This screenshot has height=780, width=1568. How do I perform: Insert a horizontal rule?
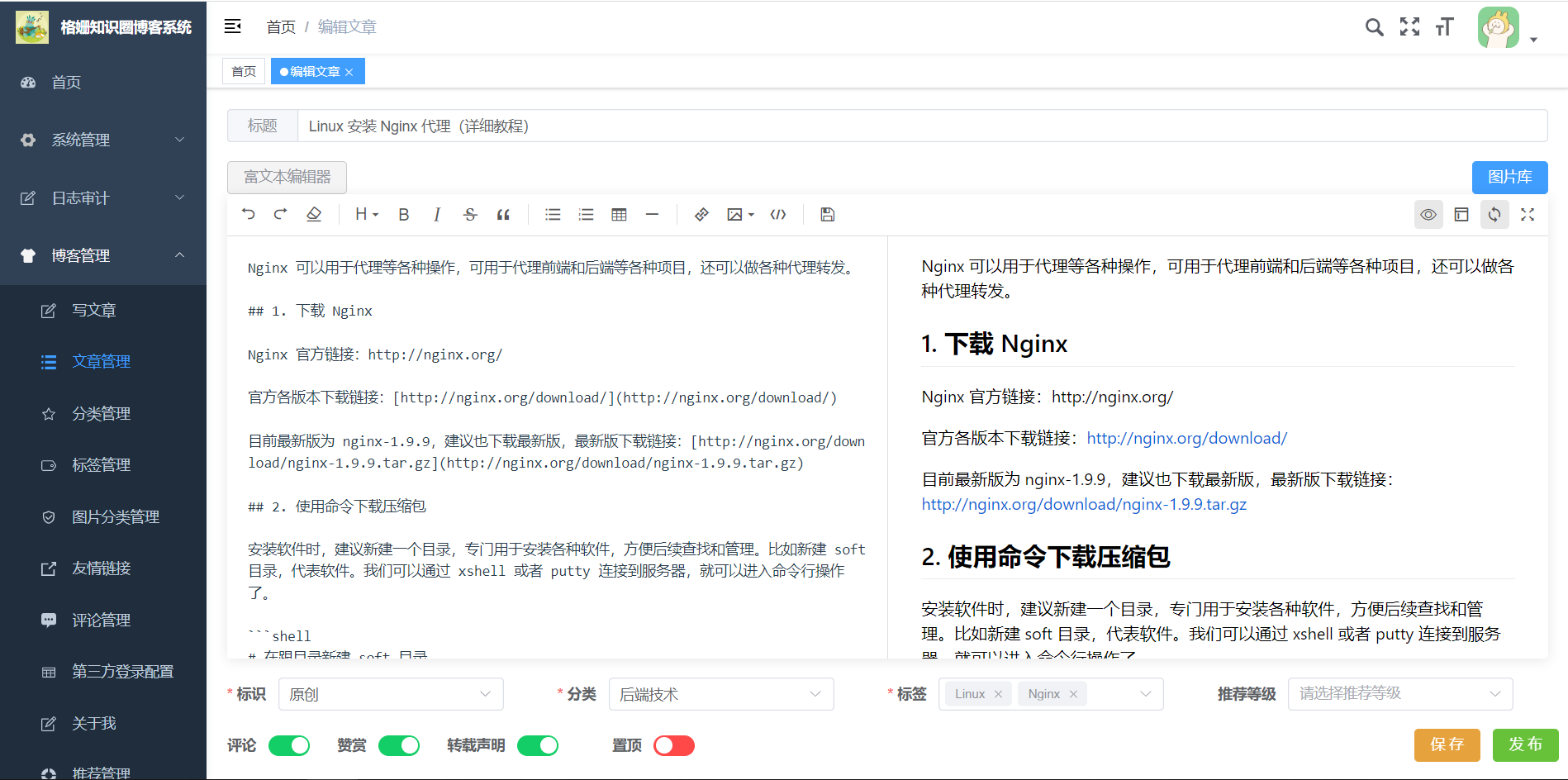652,215
